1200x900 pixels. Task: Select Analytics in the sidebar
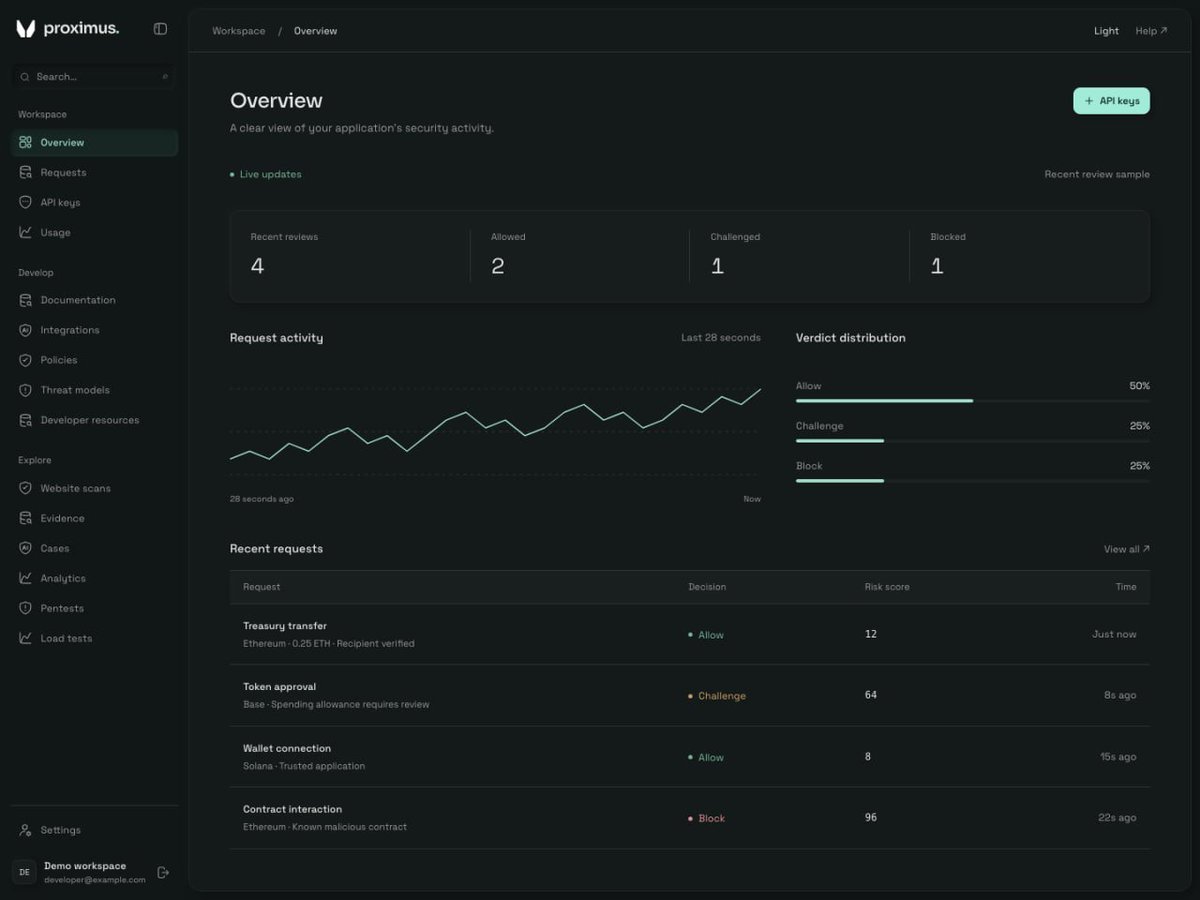pos(95,578)
